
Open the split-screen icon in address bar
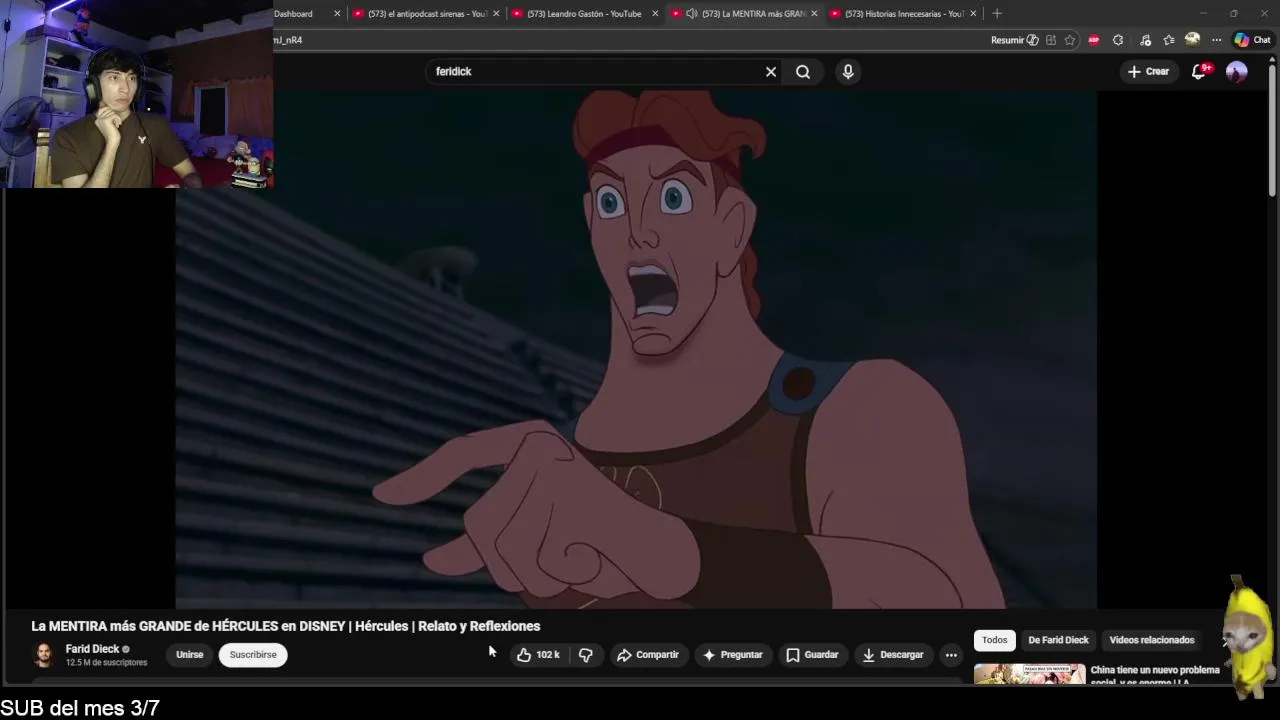(1051, 40)
